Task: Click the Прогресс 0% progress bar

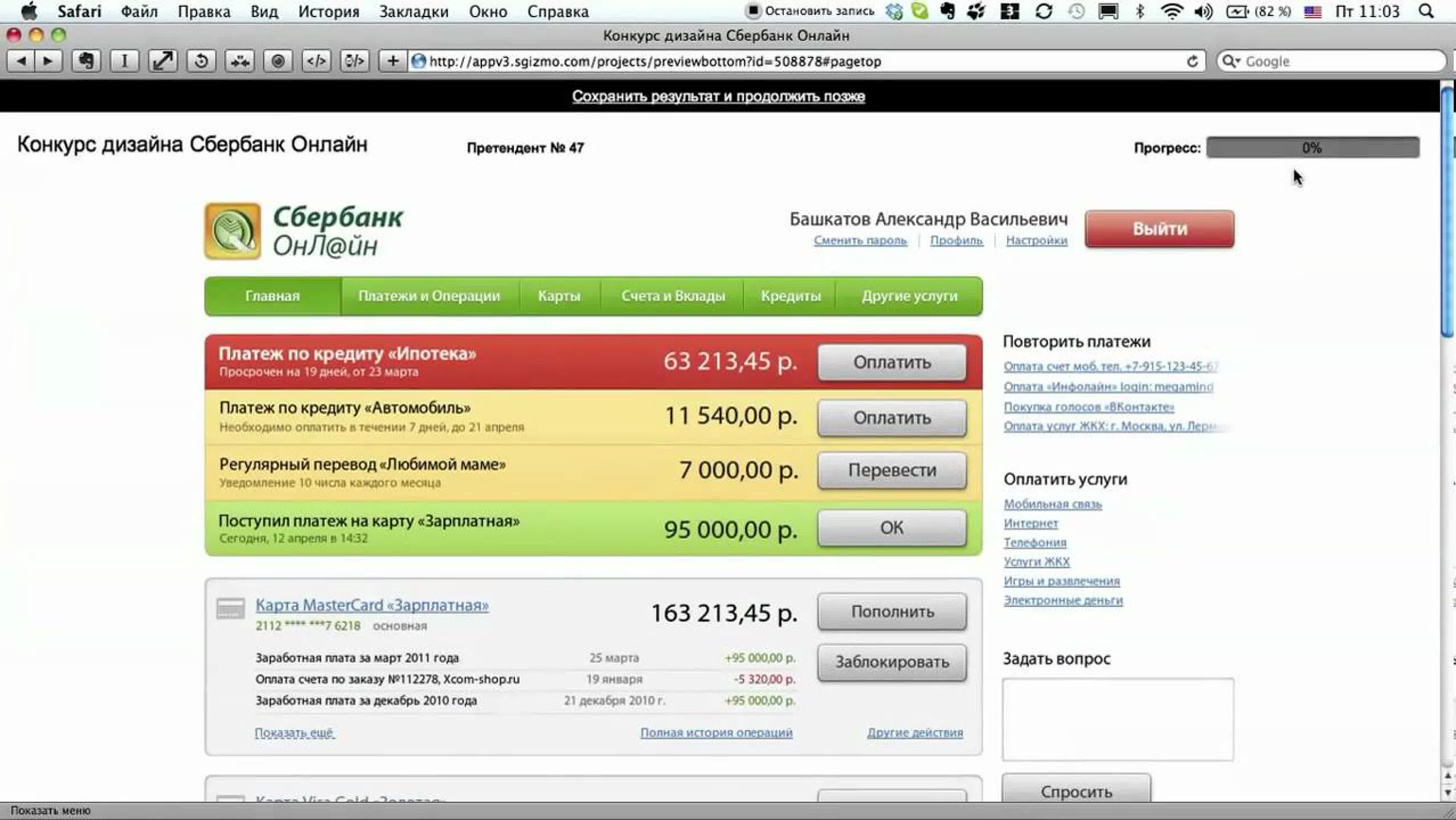Action: 1312,147
